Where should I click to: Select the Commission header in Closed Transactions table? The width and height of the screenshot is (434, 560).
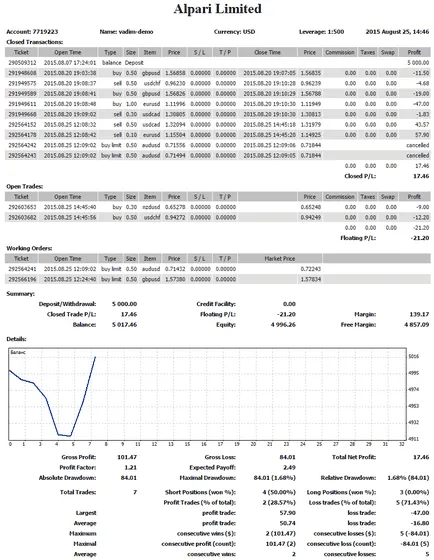click(x=340, y=52)
